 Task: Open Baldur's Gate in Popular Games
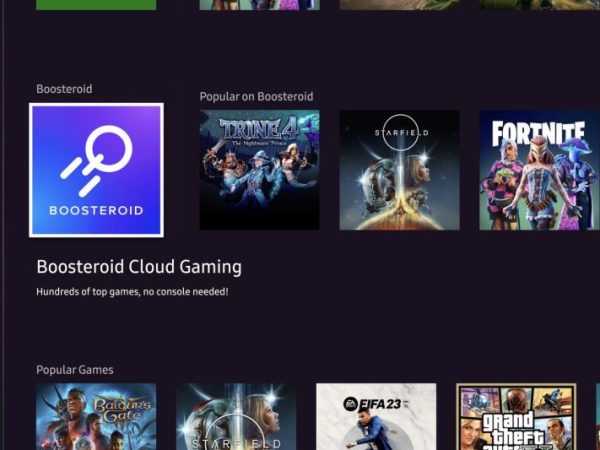(96, 417)
